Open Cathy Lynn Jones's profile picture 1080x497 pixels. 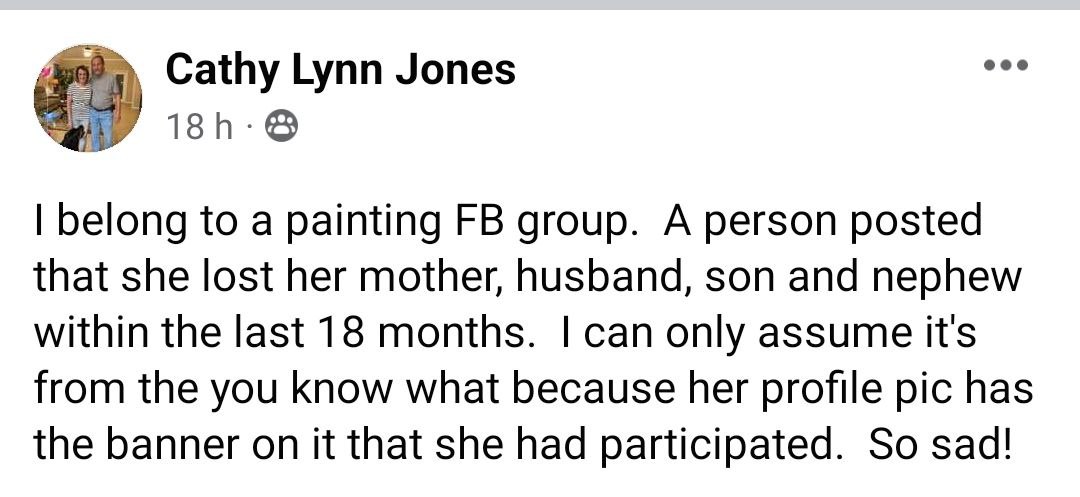click(89, 98)
